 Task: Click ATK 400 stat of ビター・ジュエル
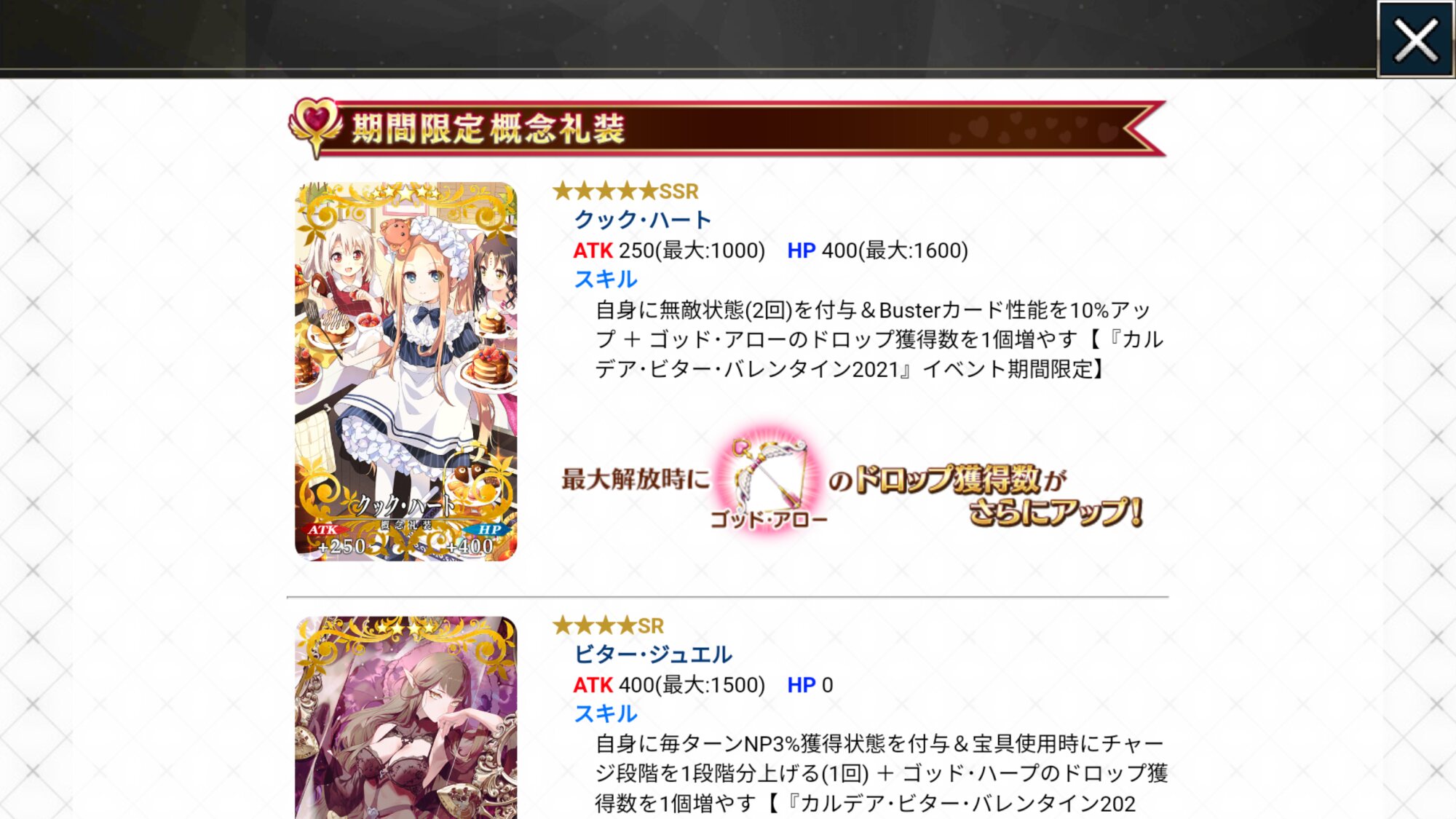click(669, 685)
